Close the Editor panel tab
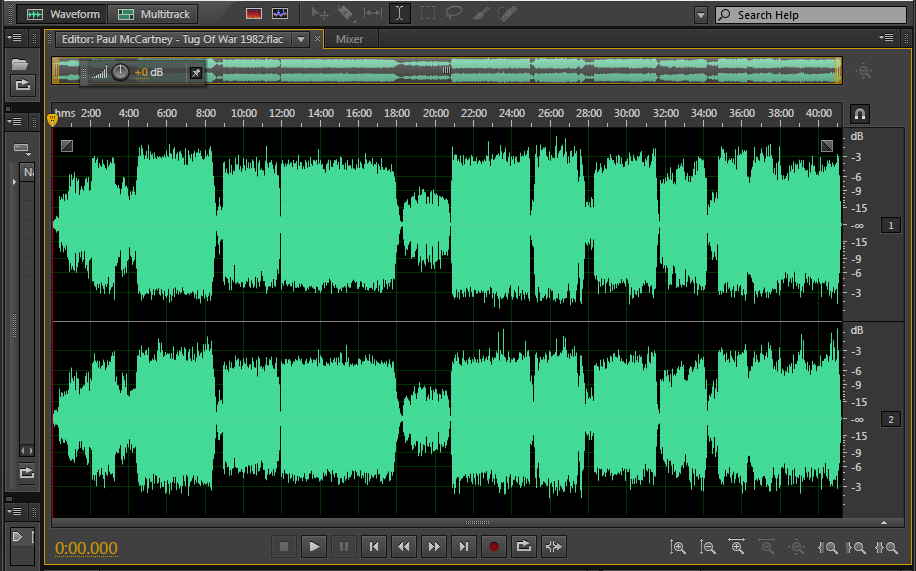The image size is (916, 571). click(317, 39)
